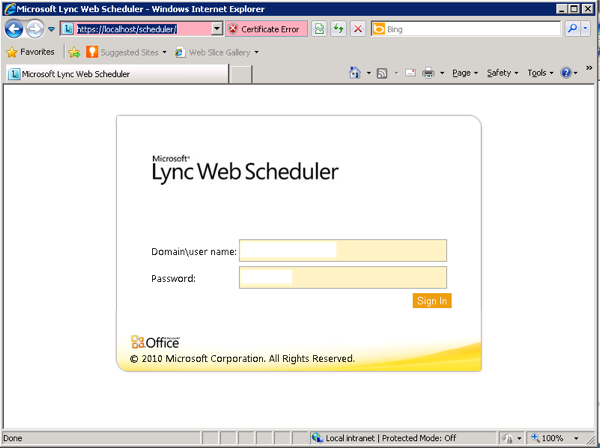Click the browser Back arrow button
The height and width of the screenshot is (448, 600).
[14, 29]
